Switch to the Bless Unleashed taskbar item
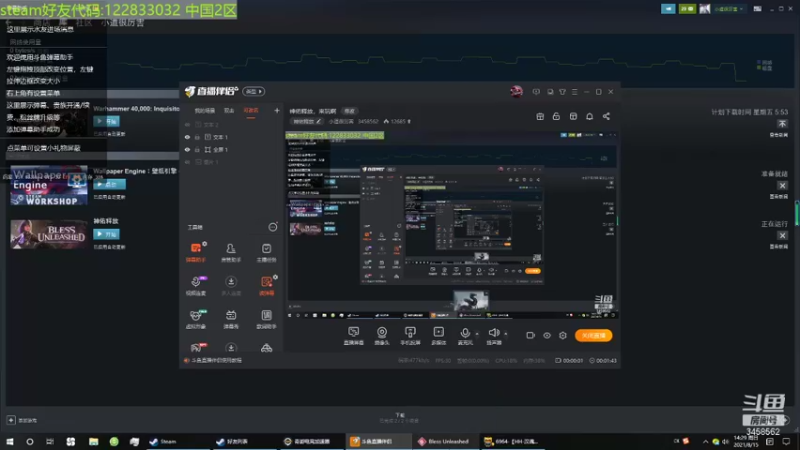Image resolution: width=800 pixels, height=450 pixels. coord(445,441)
